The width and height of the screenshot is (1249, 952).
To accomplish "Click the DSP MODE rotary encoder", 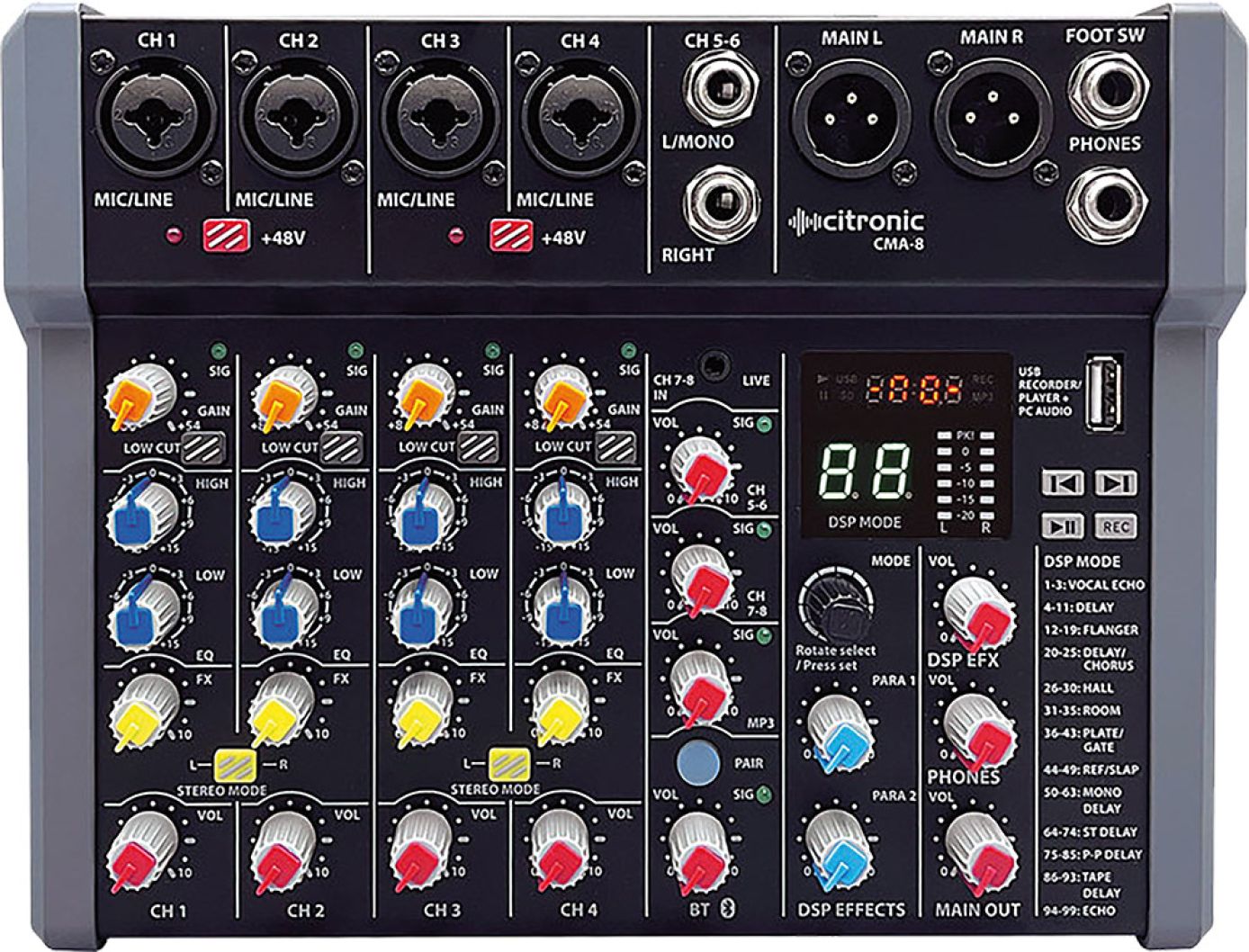I will (835, 601).
